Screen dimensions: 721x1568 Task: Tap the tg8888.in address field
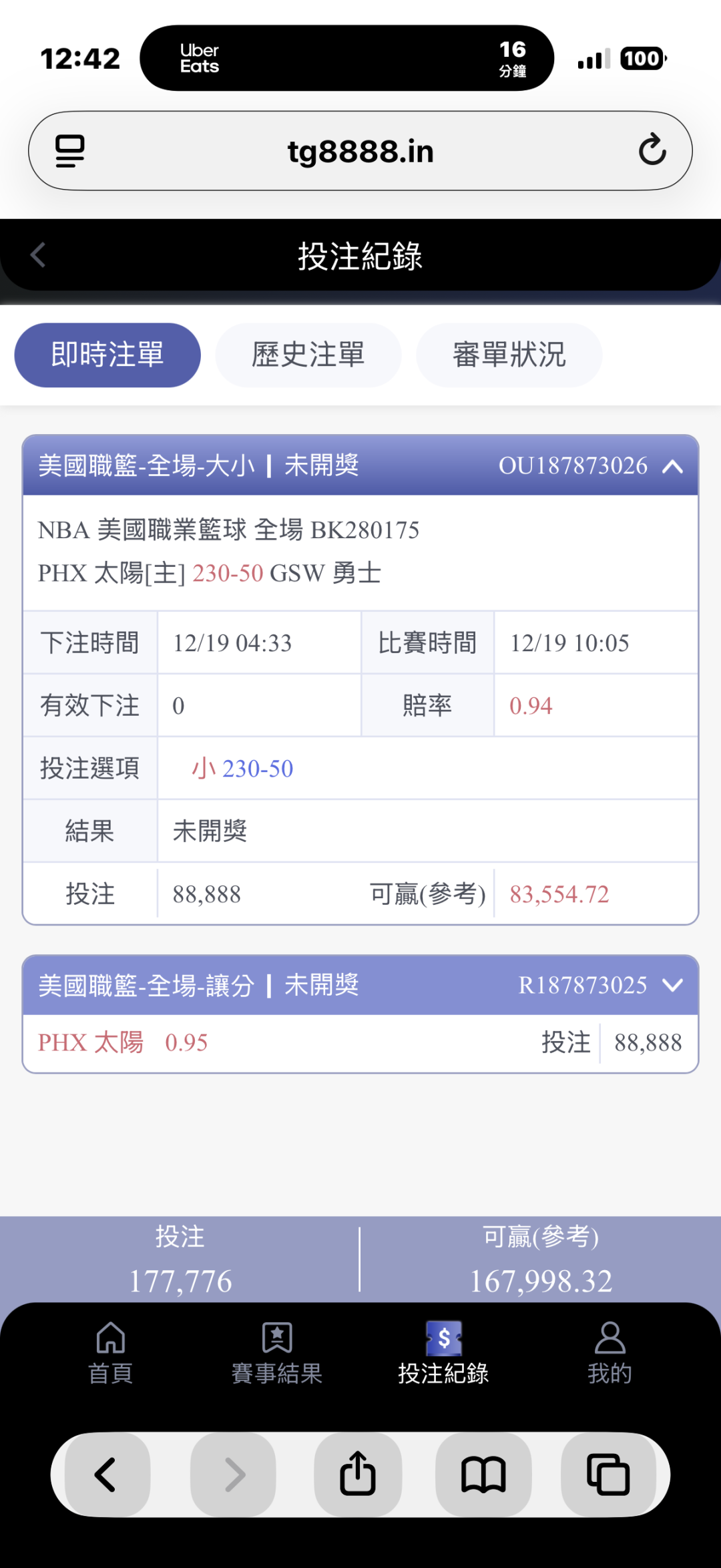click(x=360, y=151)
